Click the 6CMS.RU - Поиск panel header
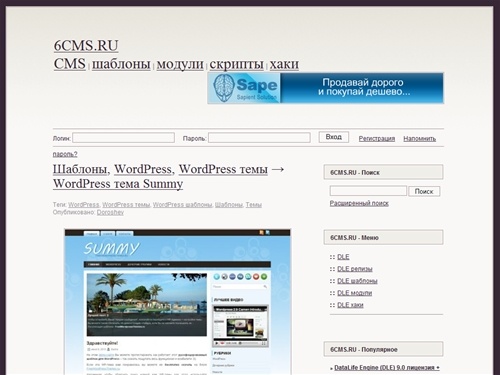 pos(383,172)
